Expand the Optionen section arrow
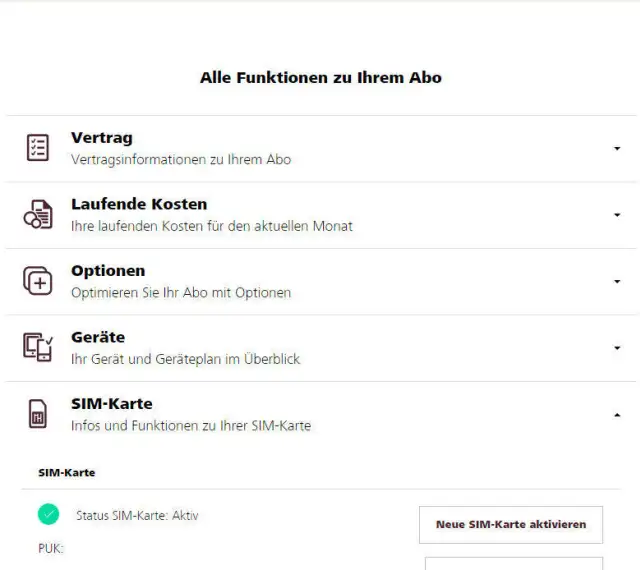 point(617,282)
